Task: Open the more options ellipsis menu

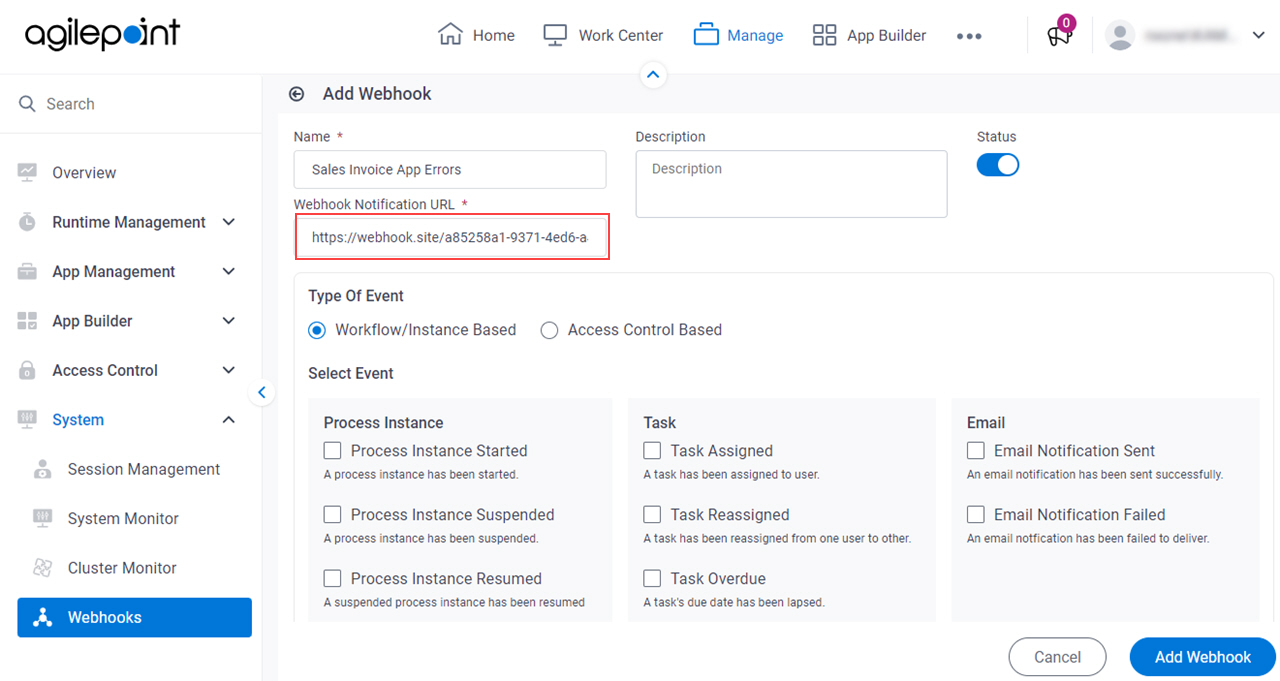Action: [x=969, y=36]
